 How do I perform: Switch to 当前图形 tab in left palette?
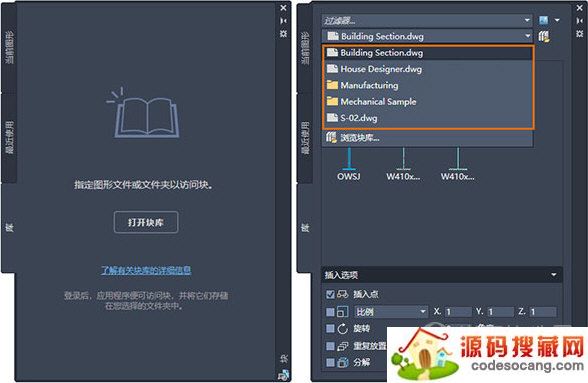(x=9, y=48)
